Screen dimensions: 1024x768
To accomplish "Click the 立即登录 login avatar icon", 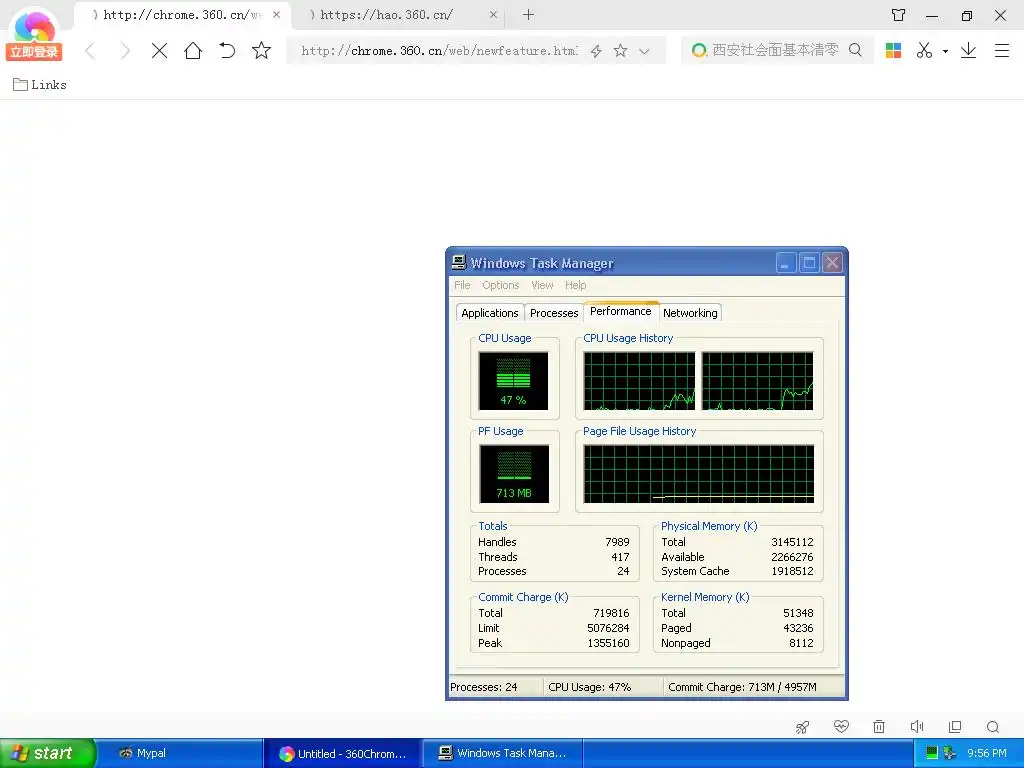I will coord(34,36).
